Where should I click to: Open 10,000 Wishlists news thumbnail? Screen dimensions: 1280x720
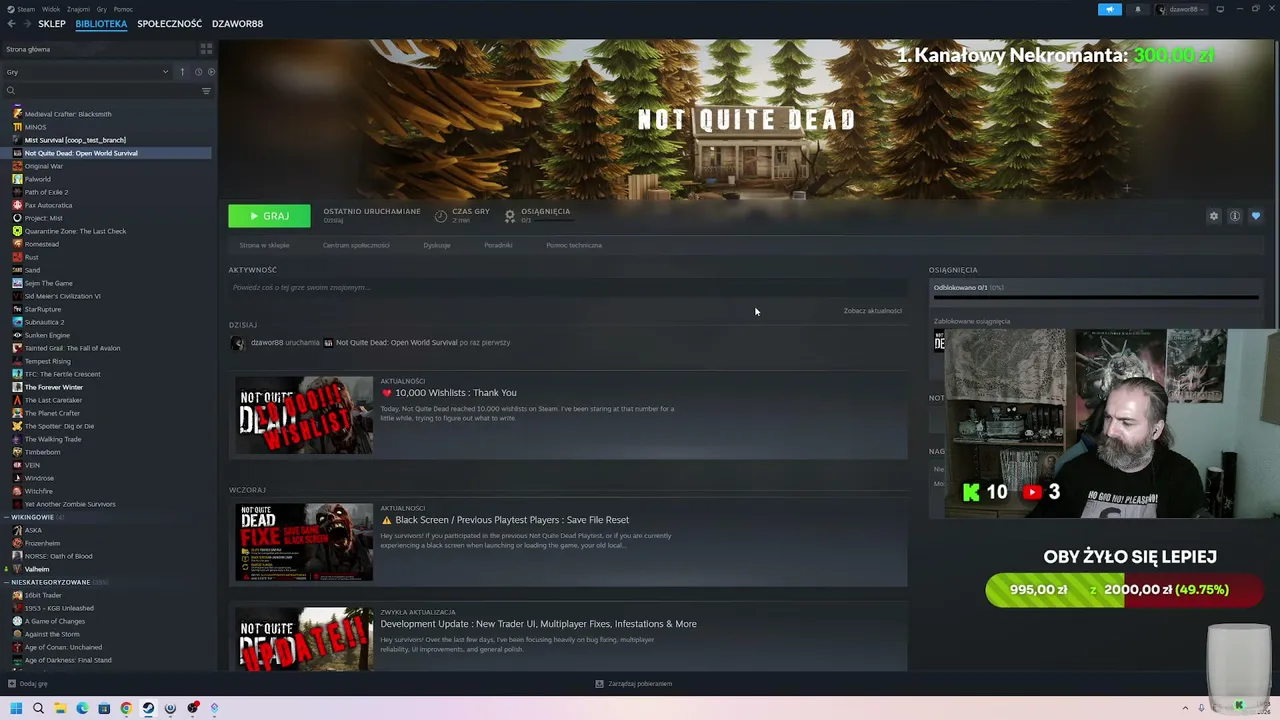[304, 415]
